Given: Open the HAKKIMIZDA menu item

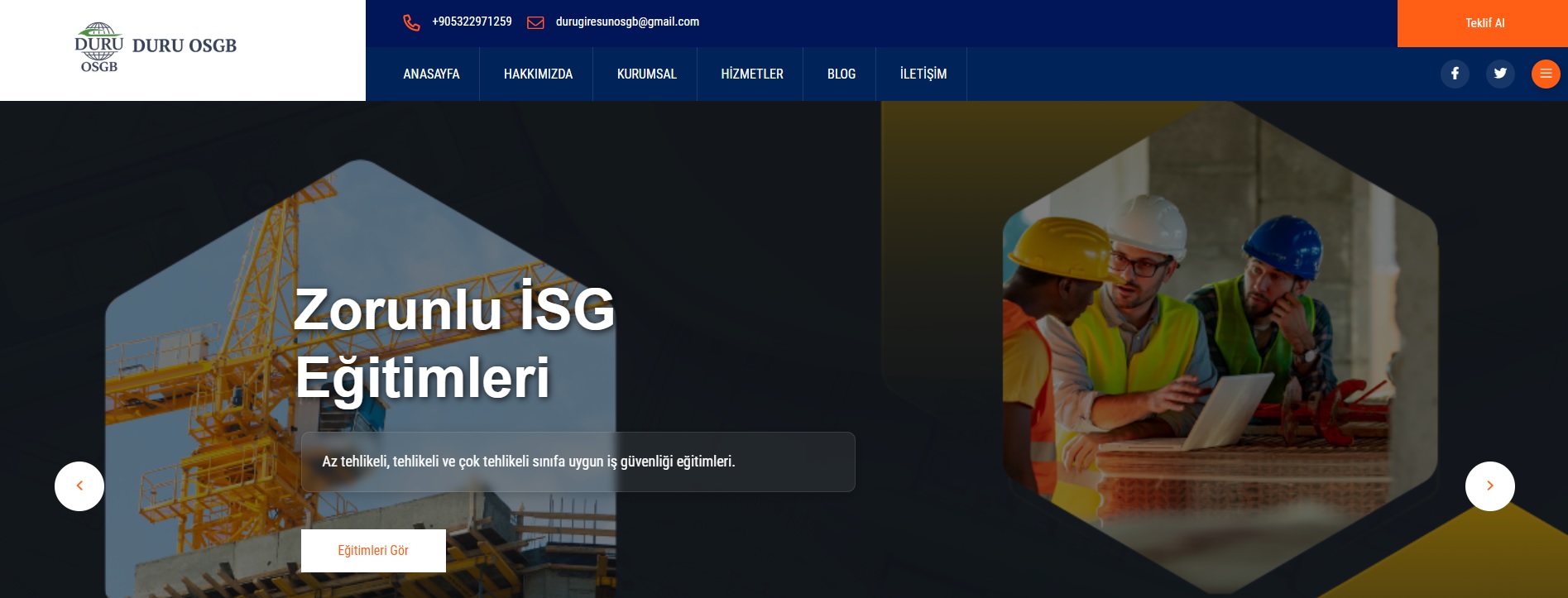Looking at the screenshot, I should [x=538, y=74].
